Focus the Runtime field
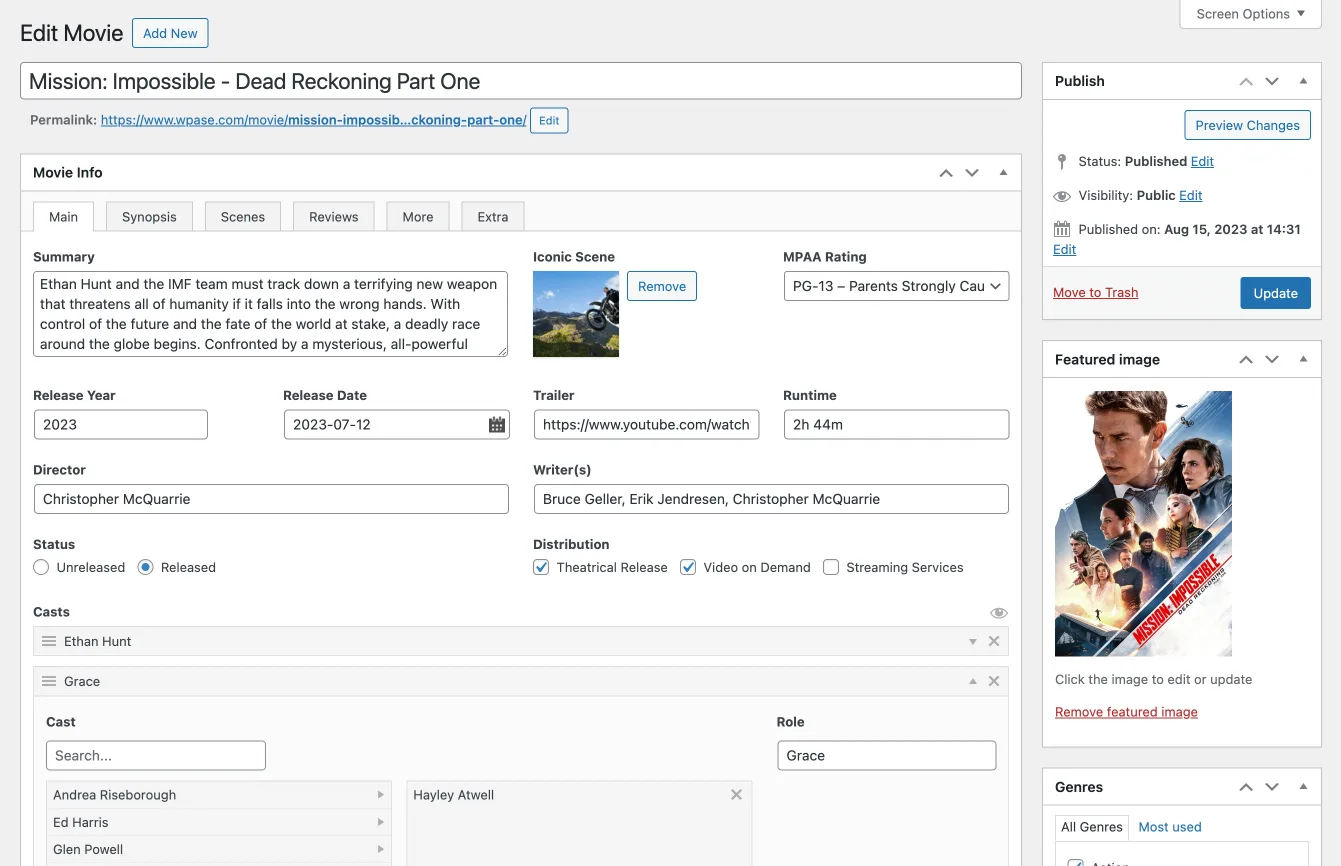 (x=896, y=424)
